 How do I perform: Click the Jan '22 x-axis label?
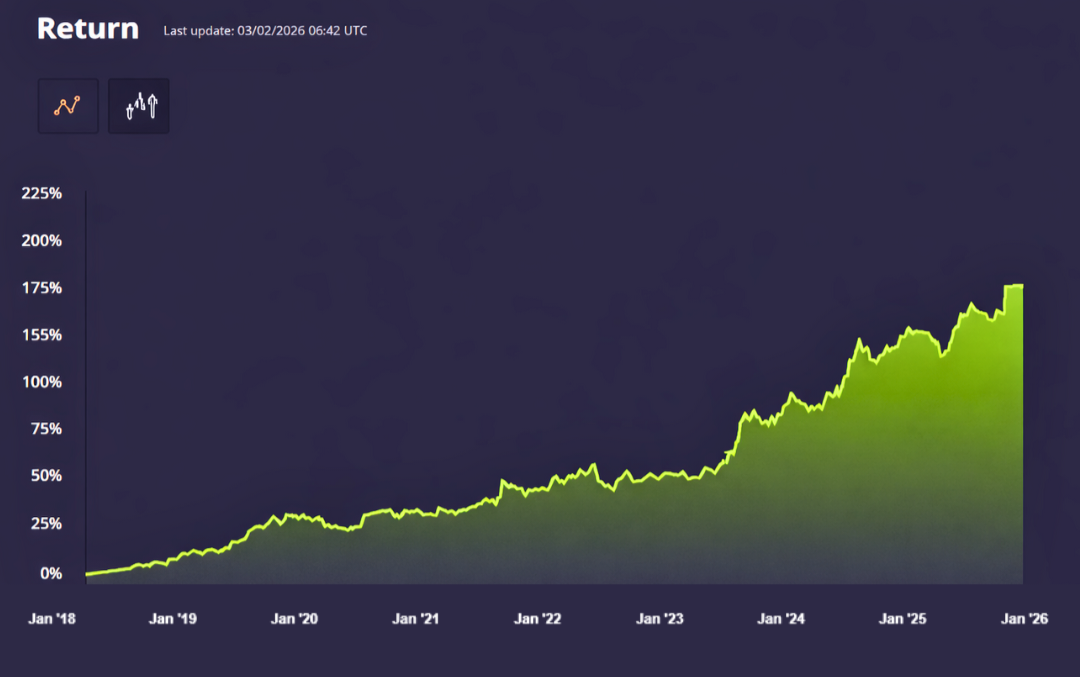(x=537, y=618)
